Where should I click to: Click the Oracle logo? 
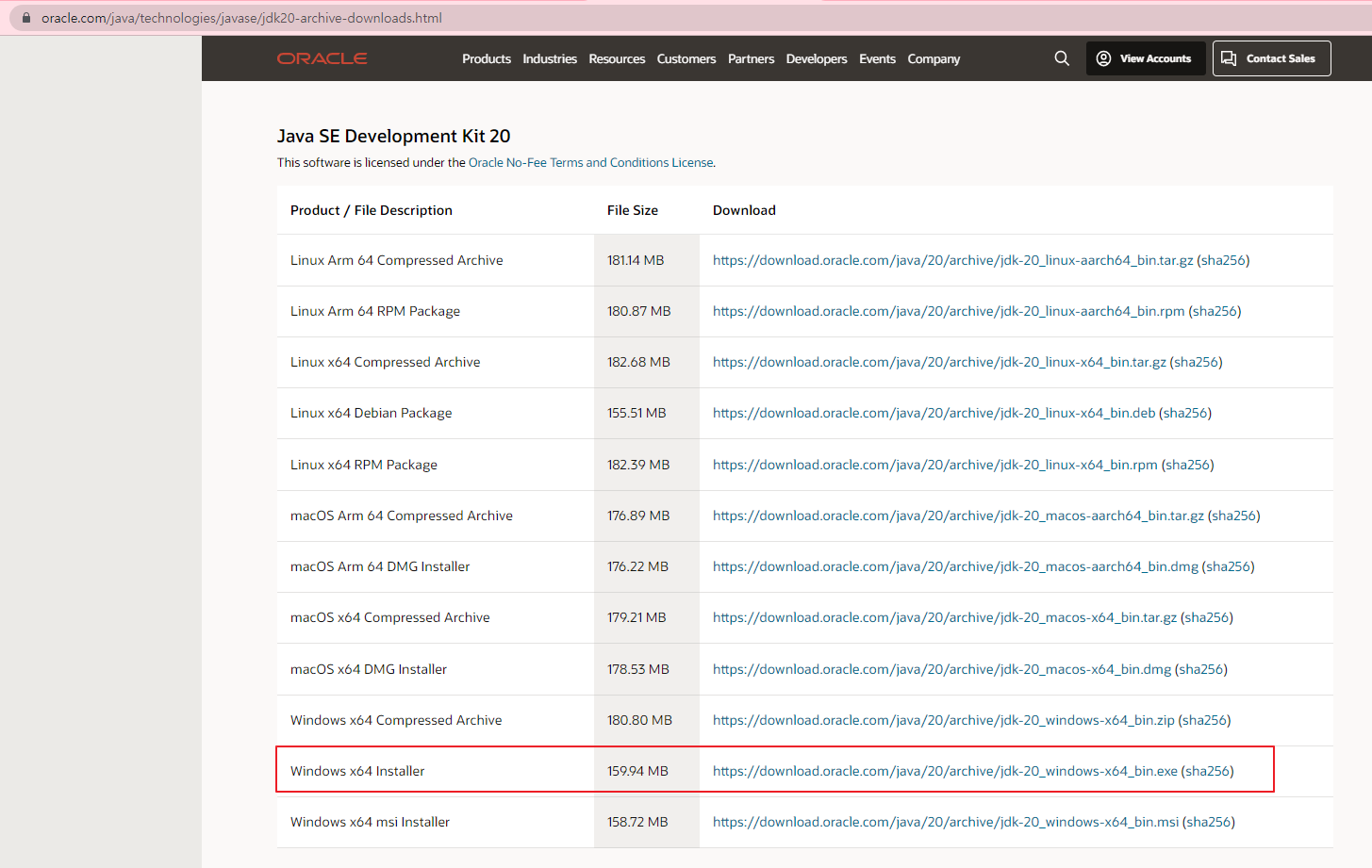point(322,58)
